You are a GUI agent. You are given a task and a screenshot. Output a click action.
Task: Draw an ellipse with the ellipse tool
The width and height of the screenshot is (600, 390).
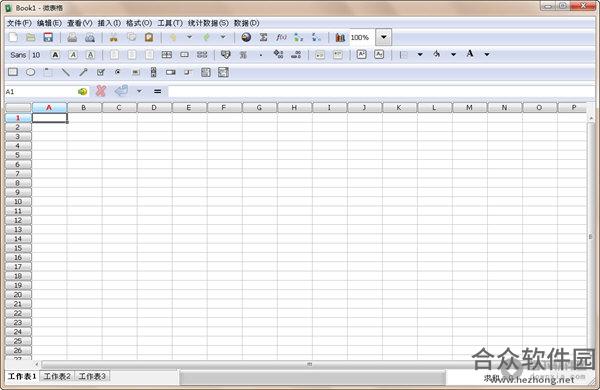31,72
